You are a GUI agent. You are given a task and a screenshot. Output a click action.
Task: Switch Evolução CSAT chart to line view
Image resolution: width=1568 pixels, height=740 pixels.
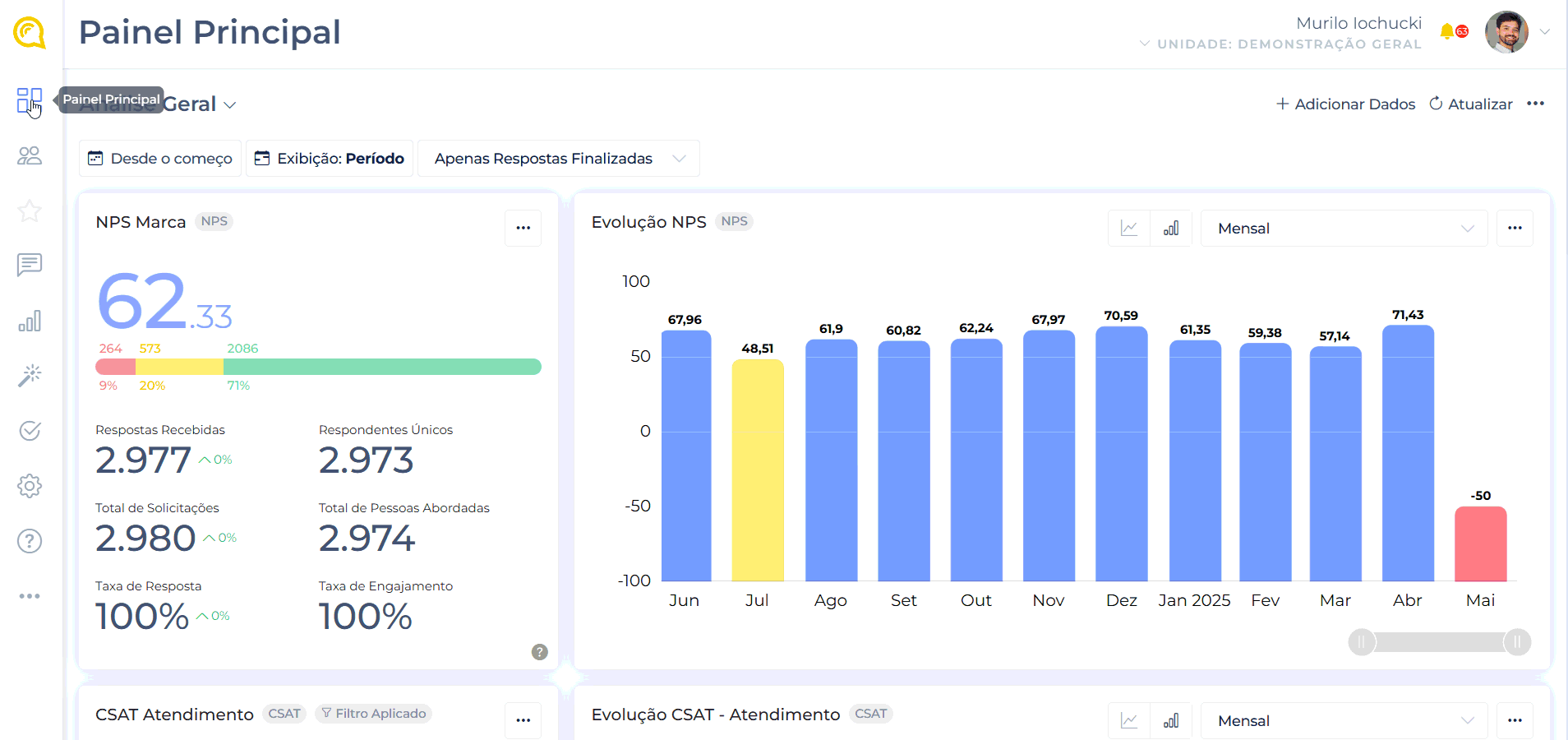tap(1129, 721)
